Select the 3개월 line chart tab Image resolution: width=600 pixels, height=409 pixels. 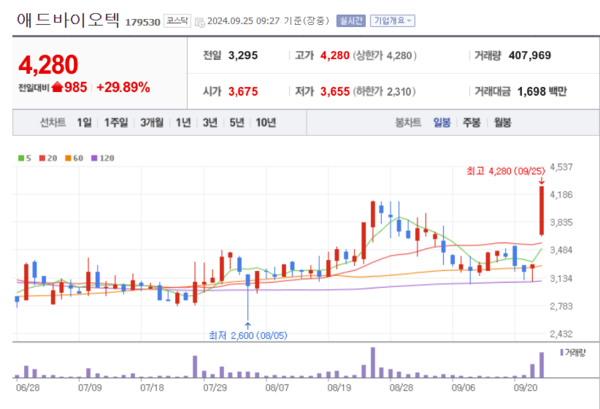(x=152, y=122)
